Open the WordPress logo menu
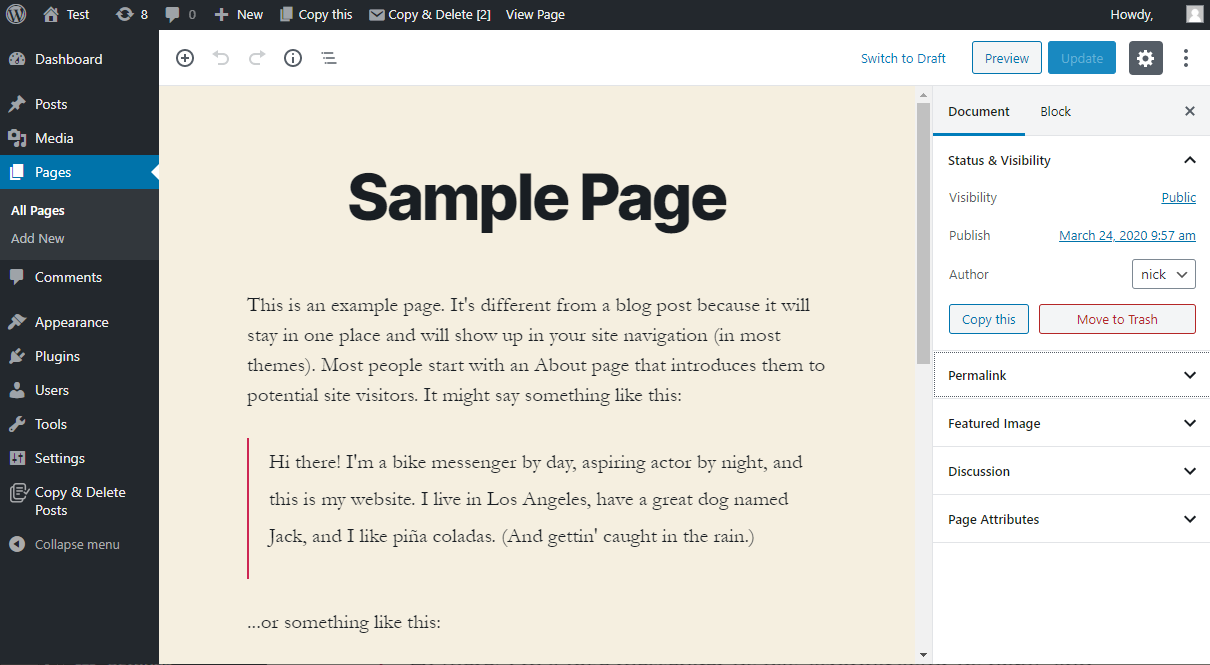Screen dimensions: 1210x665 coord(16,14)
